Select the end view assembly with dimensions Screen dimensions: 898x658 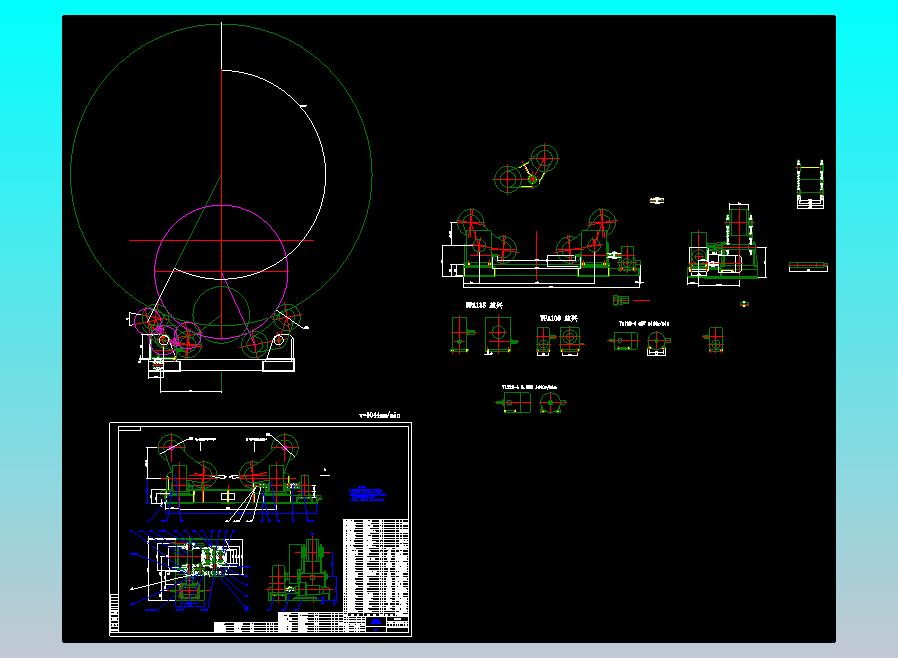point(726,250)
